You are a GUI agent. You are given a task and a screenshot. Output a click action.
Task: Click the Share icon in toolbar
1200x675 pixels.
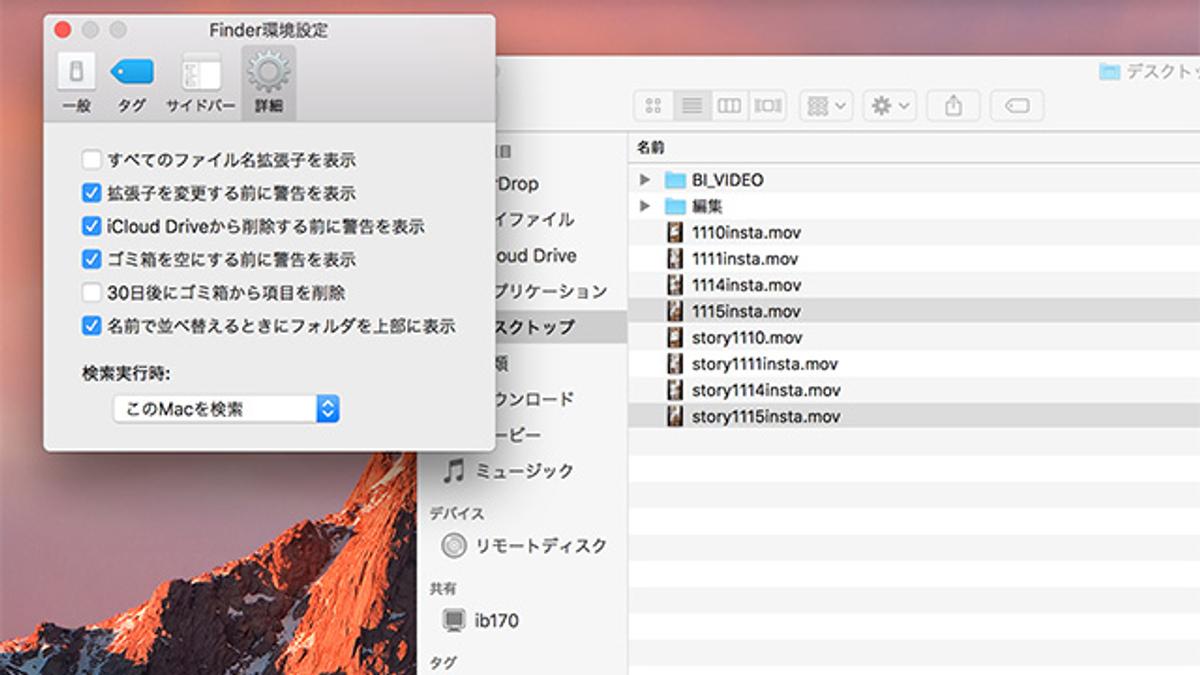click(x=953, y=106)
